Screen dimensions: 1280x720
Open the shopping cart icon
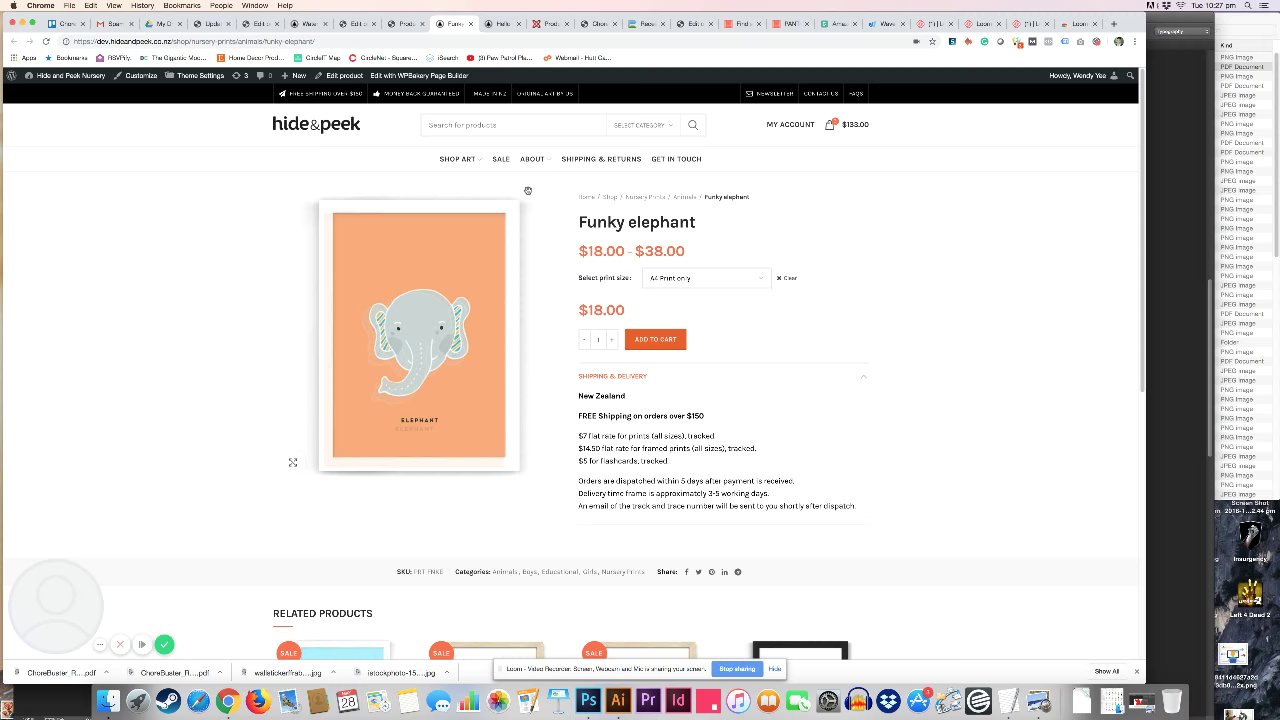[x=830, y=124]
